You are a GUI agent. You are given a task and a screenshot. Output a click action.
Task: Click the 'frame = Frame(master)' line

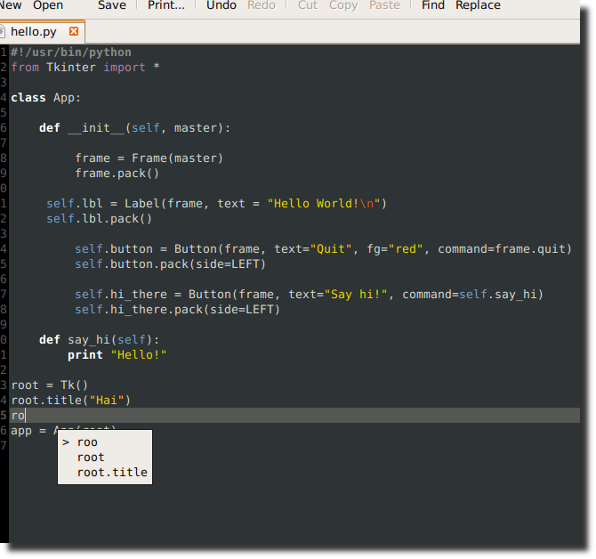(149, 158)
